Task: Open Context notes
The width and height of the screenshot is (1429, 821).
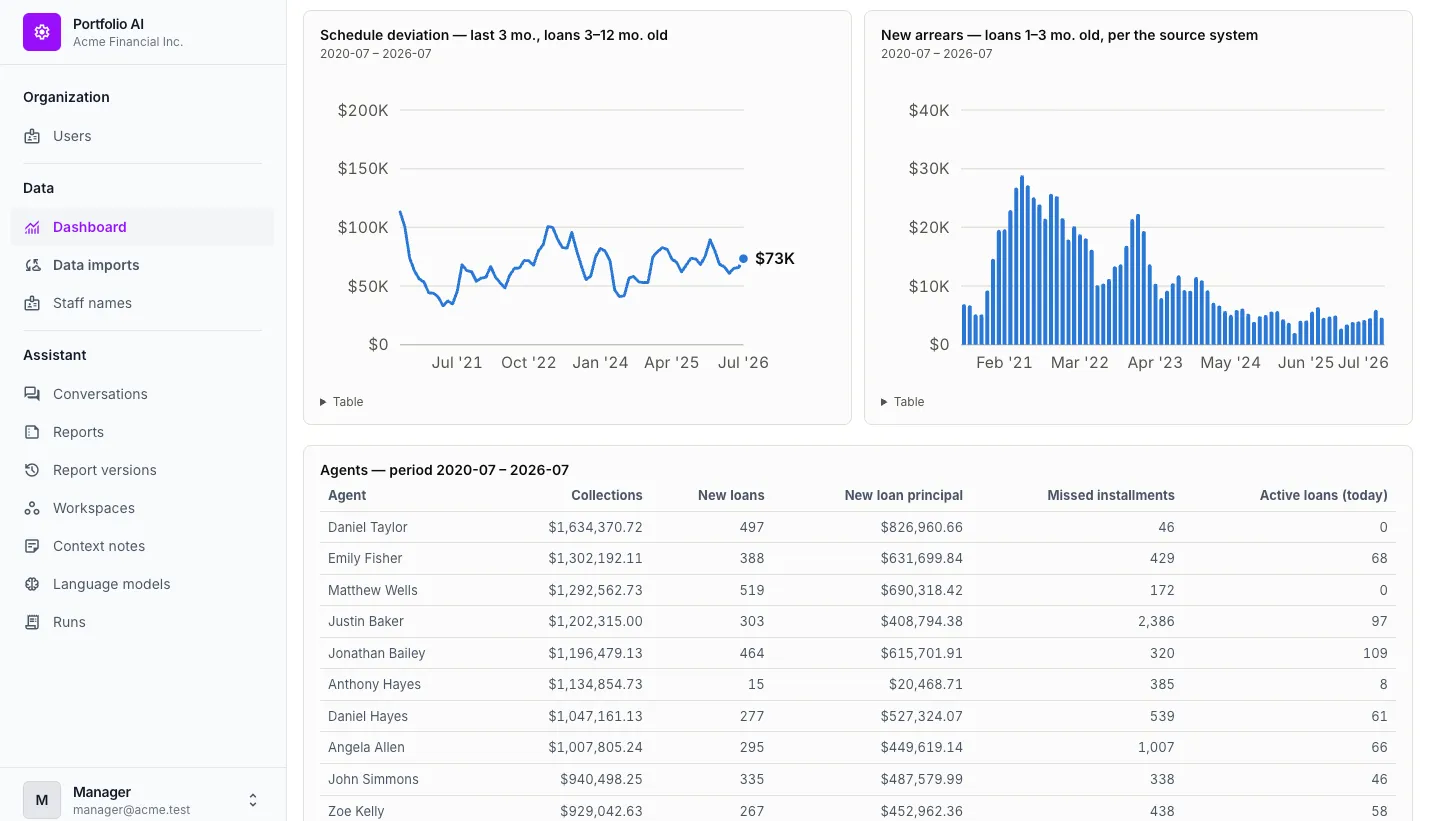Action: pyautogui.click(x=142, y=546)
